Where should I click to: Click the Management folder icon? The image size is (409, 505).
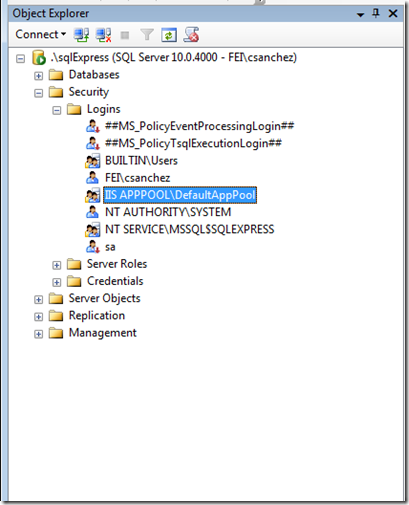[x=56, y=333]
